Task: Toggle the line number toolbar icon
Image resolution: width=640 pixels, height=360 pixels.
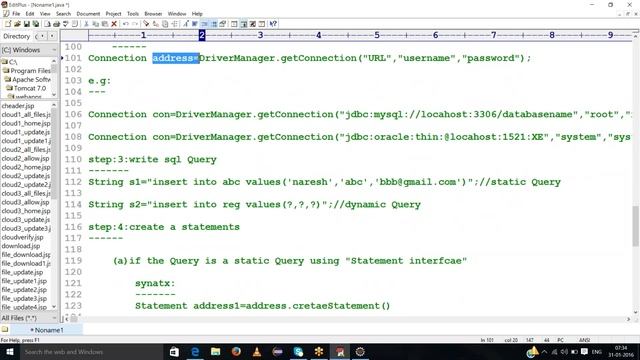Action: (x=204, y=24)
